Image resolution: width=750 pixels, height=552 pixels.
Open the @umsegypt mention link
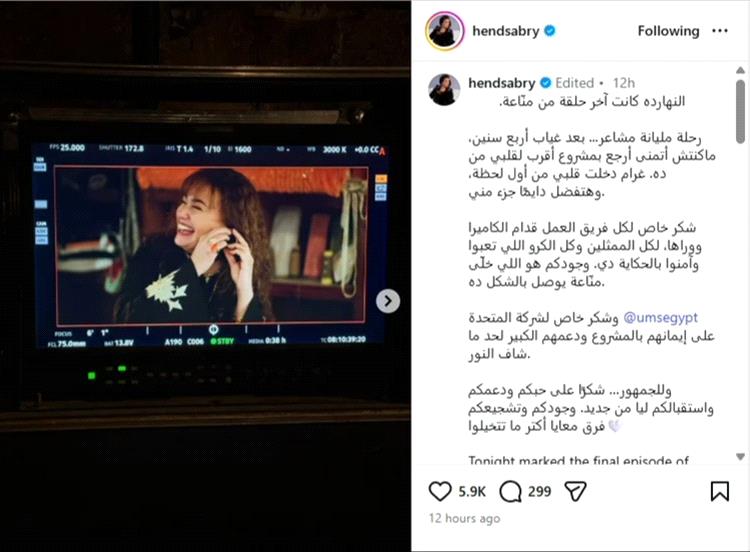pyautogui.click(x=661, y=318)
